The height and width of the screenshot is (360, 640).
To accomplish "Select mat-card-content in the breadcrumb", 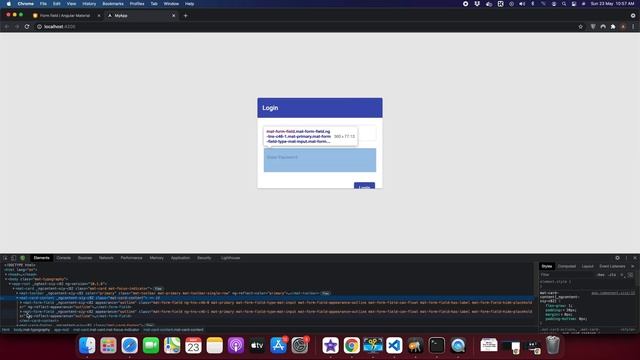I will (x=173, y=330).
